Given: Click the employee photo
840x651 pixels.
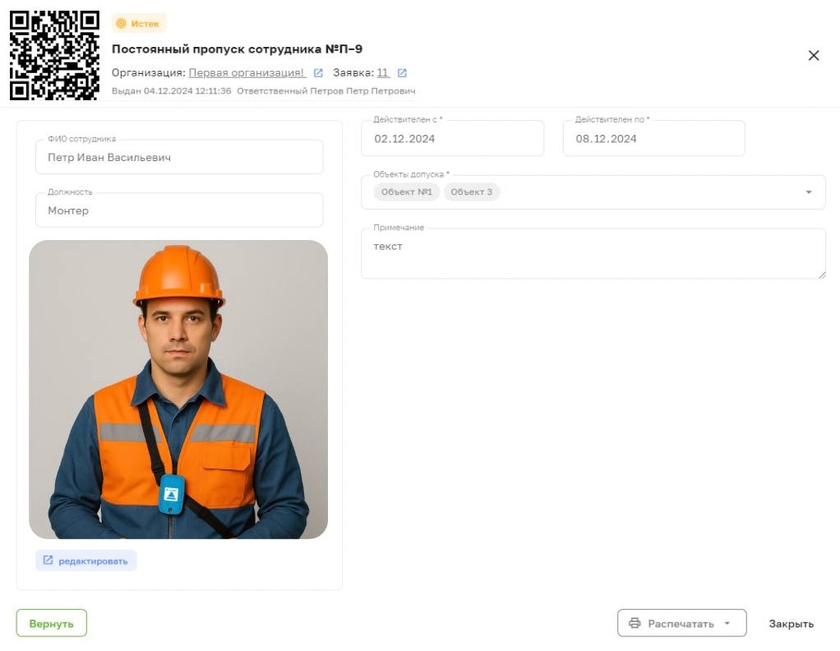Looking at the screenshot, I should point(178,389).
